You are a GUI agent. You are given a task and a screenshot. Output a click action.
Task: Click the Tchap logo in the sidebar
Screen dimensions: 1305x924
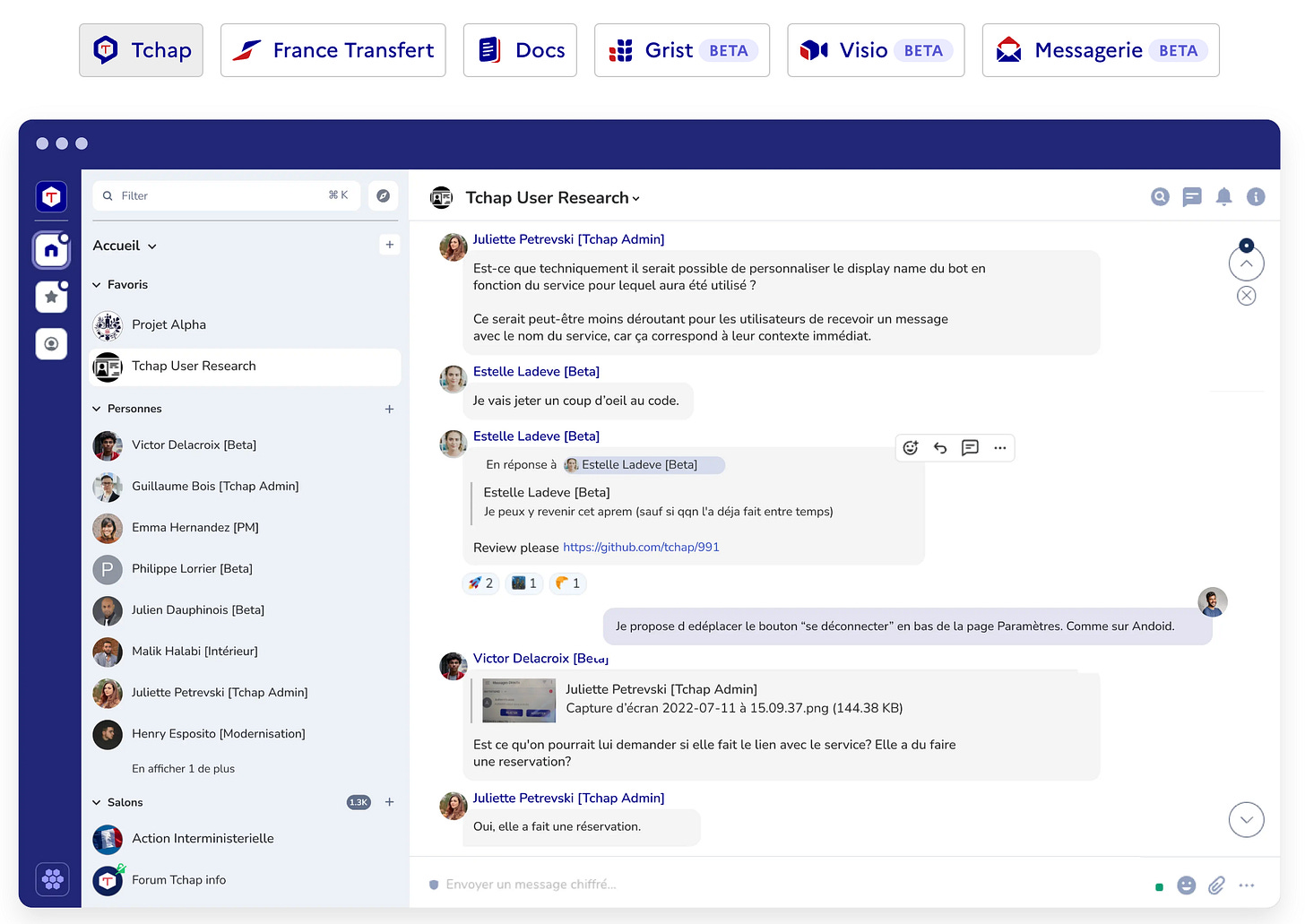(x=51, y=196)
